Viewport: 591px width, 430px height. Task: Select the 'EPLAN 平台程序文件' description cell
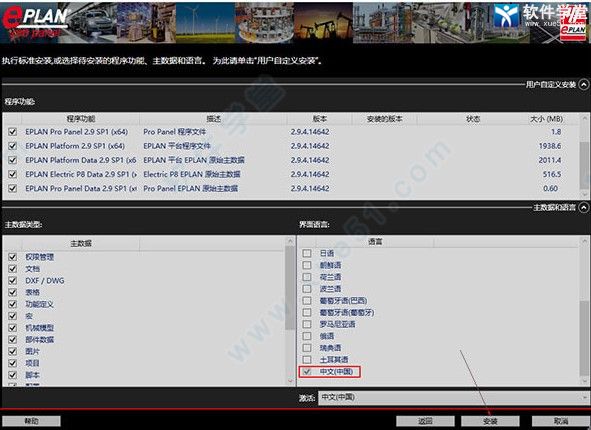pos(177,146)
